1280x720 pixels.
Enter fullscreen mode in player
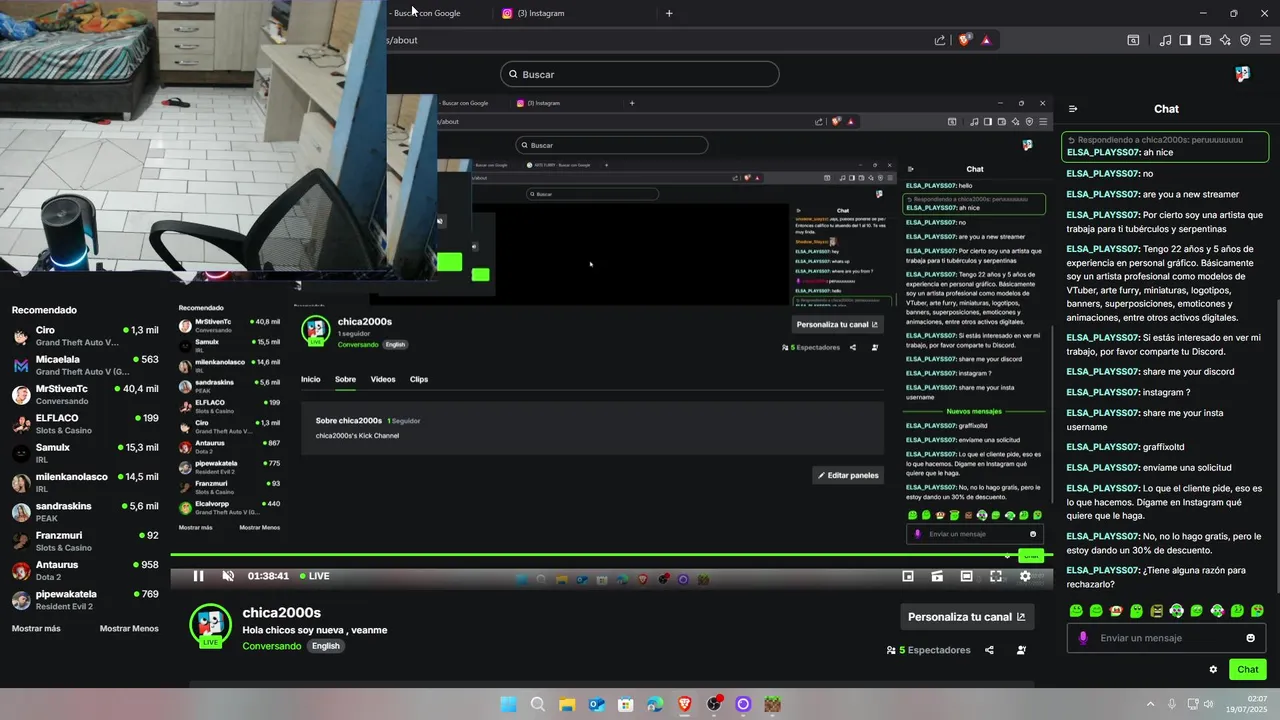[x=996, y=576]
